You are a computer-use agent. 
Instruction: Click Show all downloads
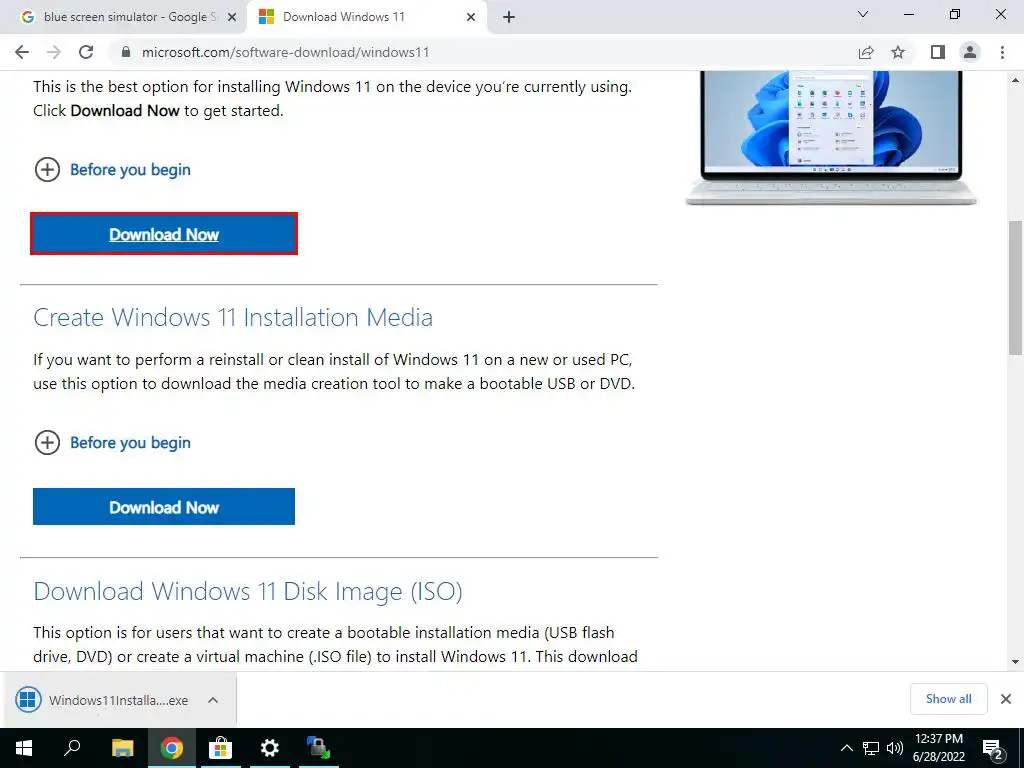tap(948, 699)
